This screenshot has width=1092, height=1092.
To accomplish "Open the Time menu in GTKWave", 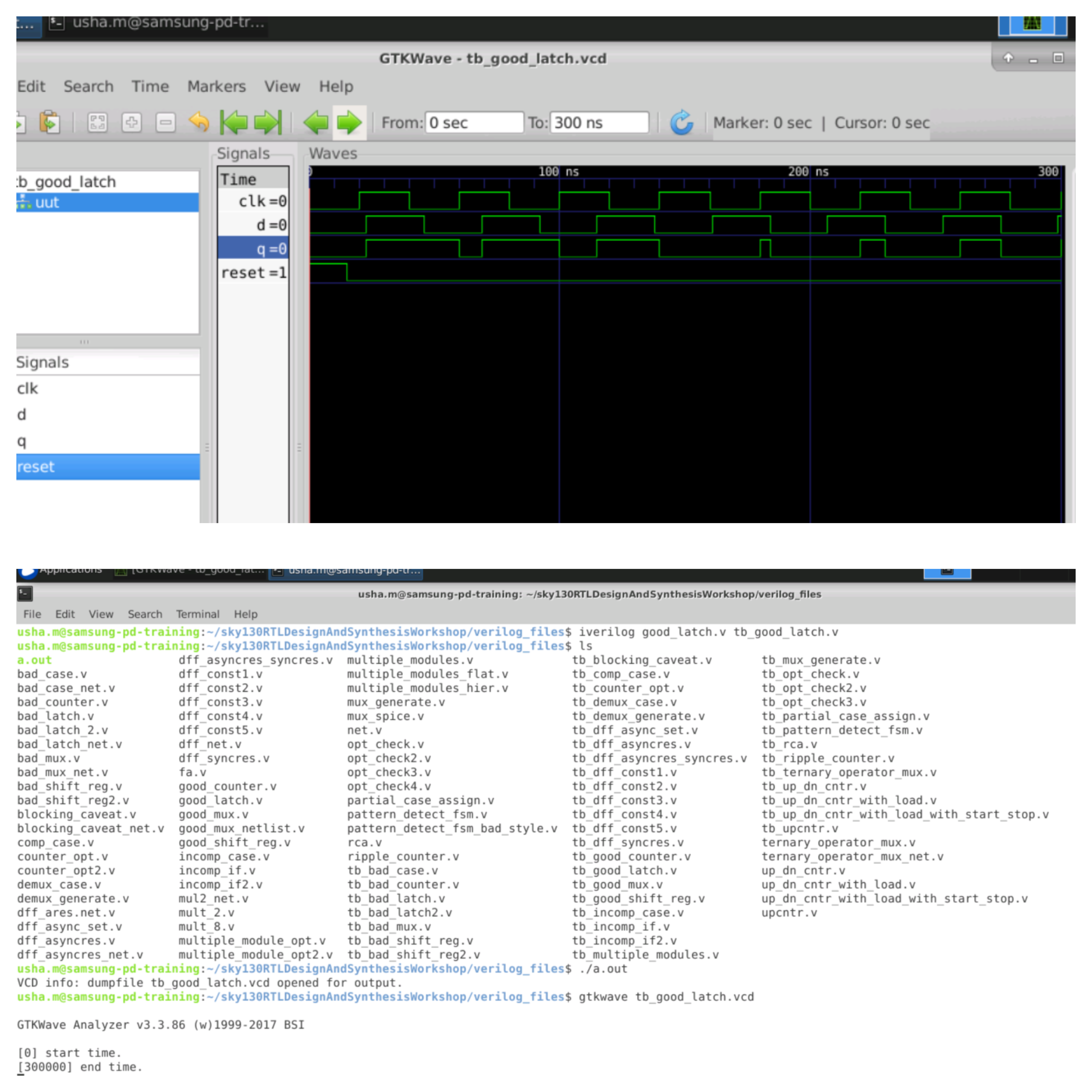I will point(149,86).
